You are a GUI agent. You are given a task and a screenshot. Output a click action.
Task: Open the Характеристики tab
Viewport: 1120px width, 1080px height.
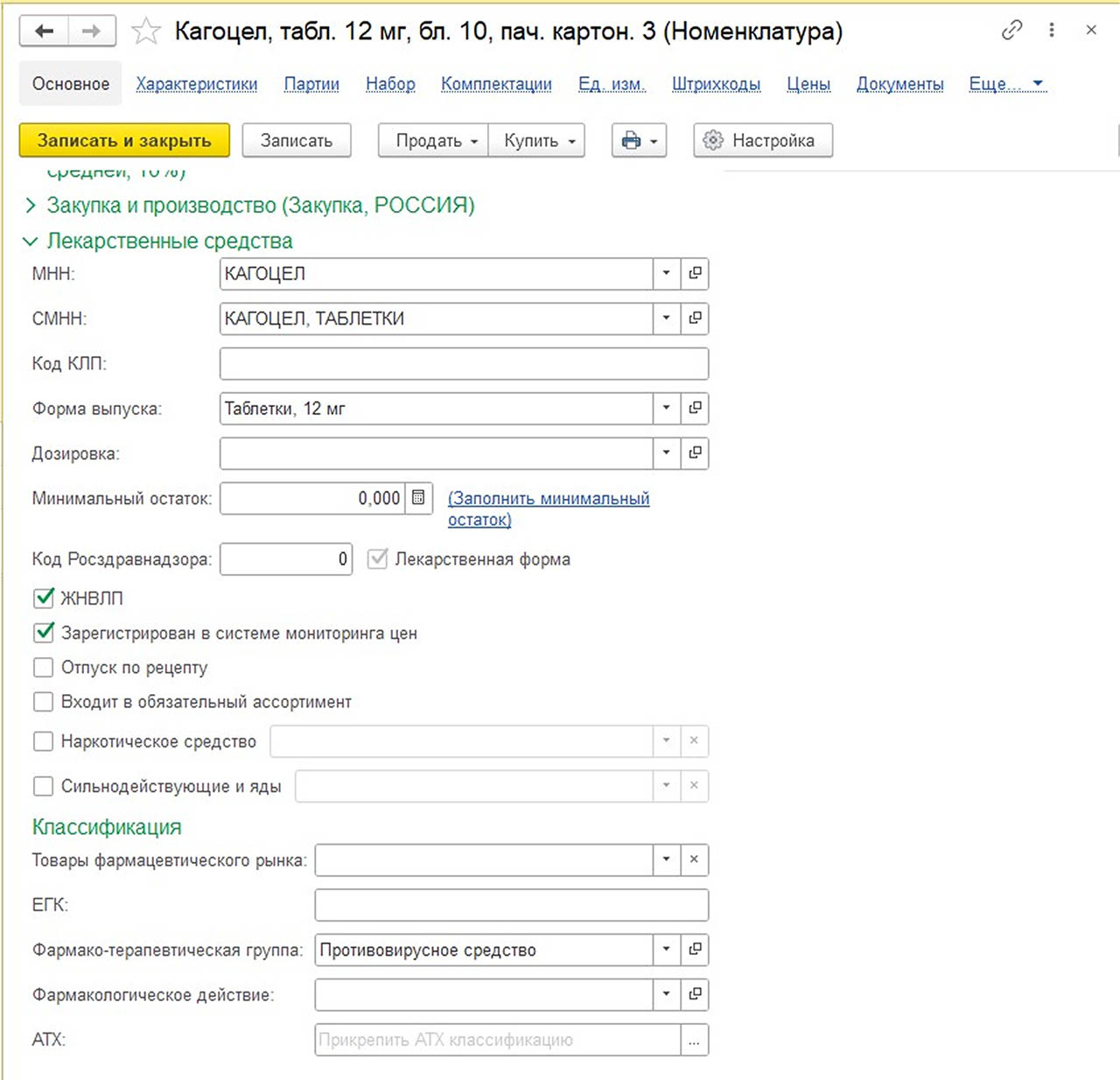197,84
